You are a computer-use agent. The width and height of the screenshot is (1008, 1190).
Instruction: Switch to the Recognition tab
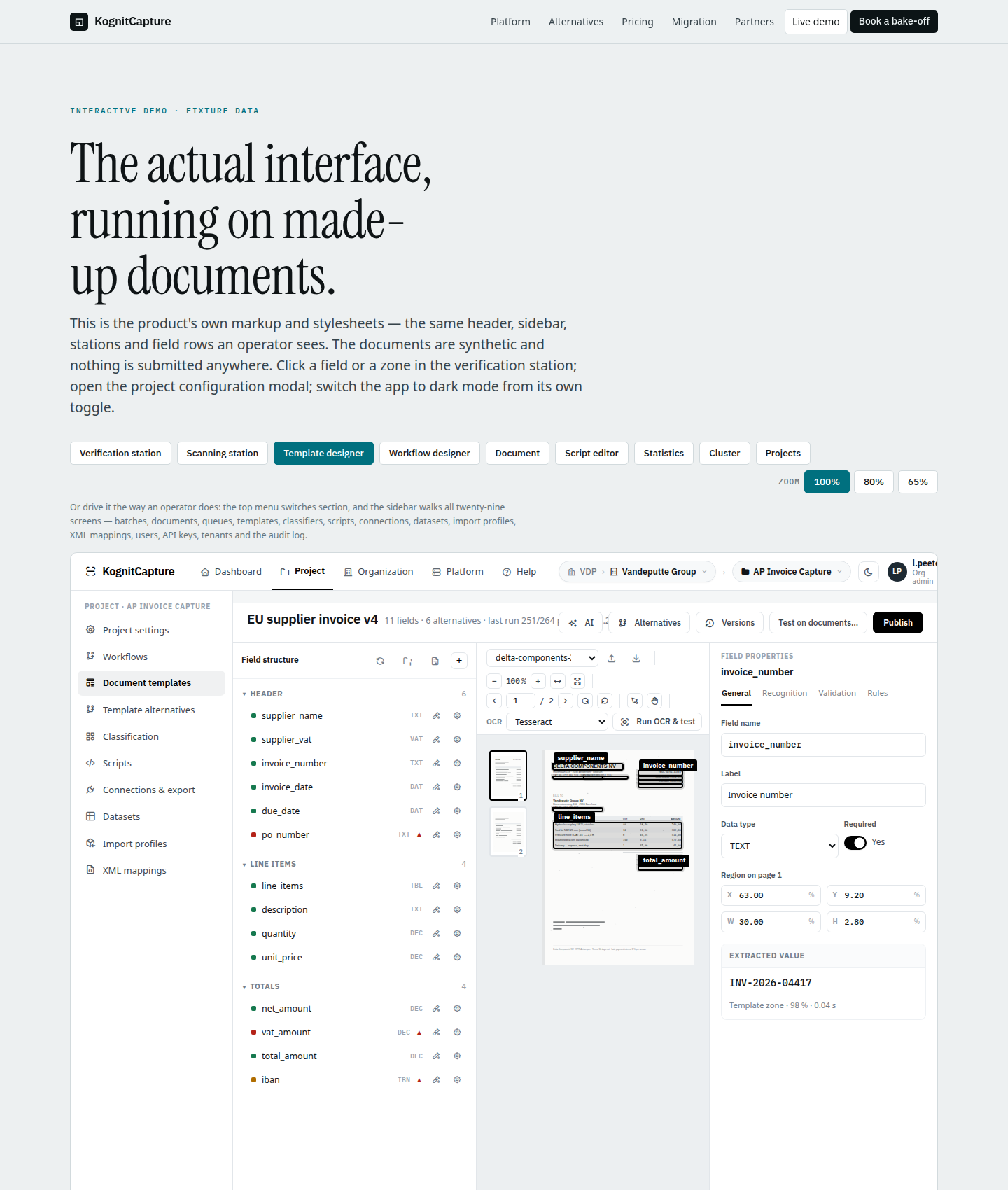coord(785,693)
